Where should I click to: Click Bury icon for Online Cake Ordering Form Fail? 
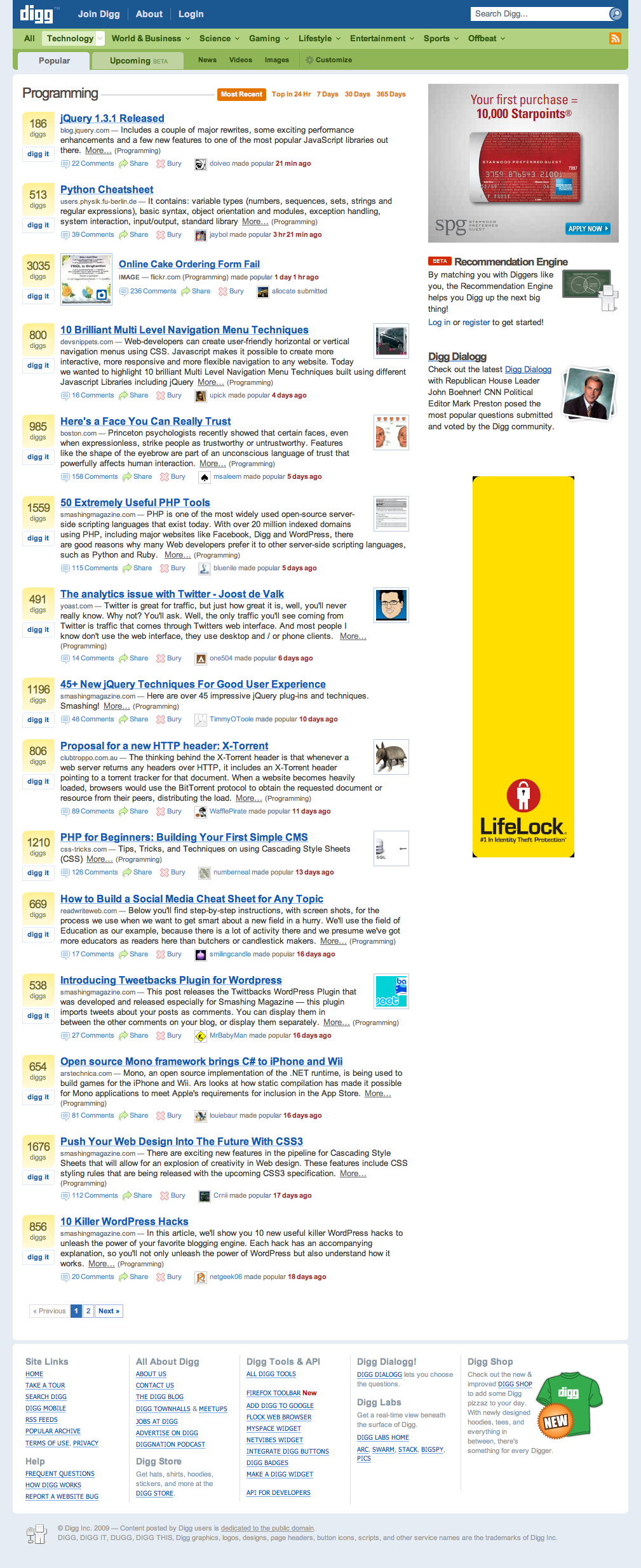[223, 291]
